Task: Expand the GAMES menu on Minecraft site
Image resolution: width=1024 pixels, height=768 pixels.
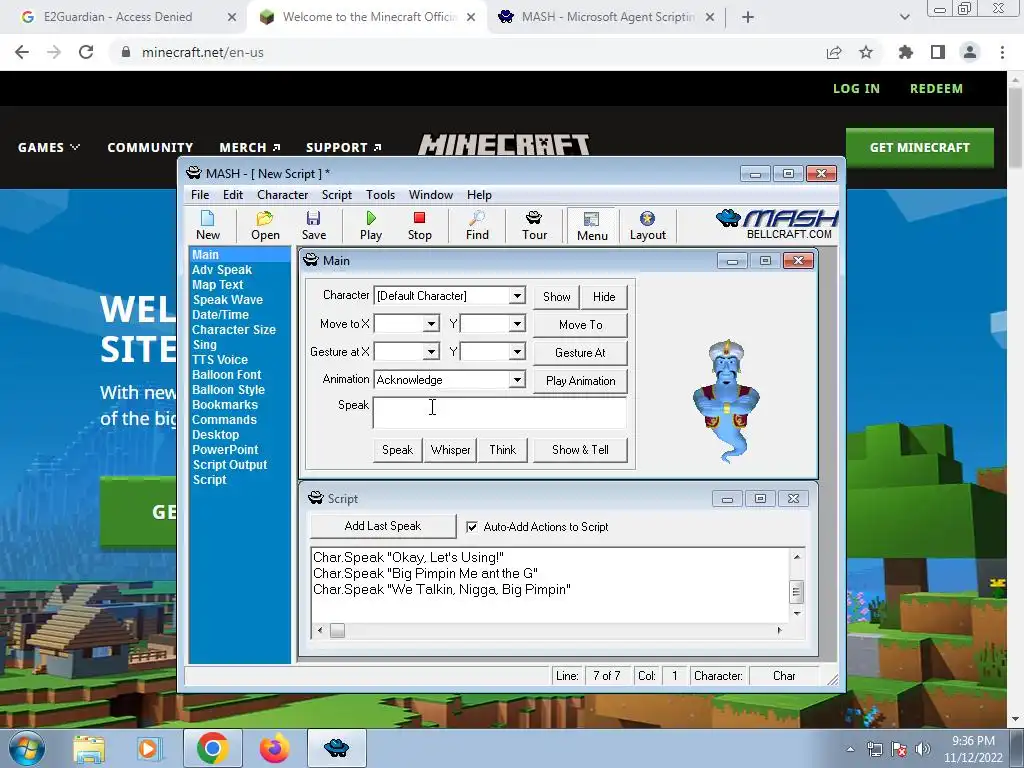Action: (48, 148)
